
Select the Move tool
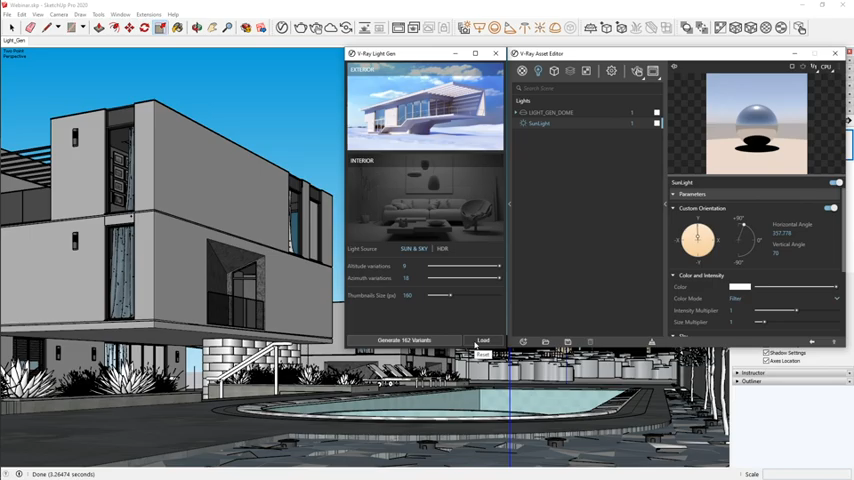pyautogui.click(x=129, y=27)
